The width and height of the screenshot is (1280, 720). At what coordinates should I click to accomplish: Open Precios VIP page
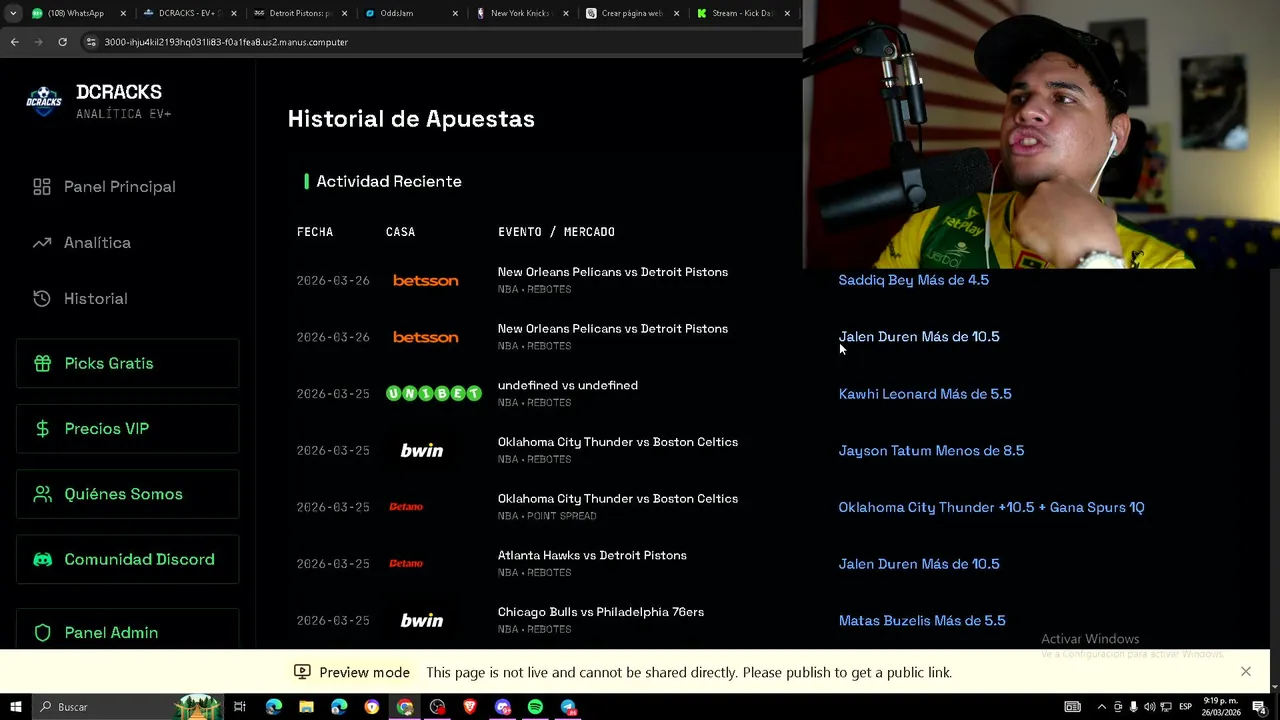click(127, 429)
